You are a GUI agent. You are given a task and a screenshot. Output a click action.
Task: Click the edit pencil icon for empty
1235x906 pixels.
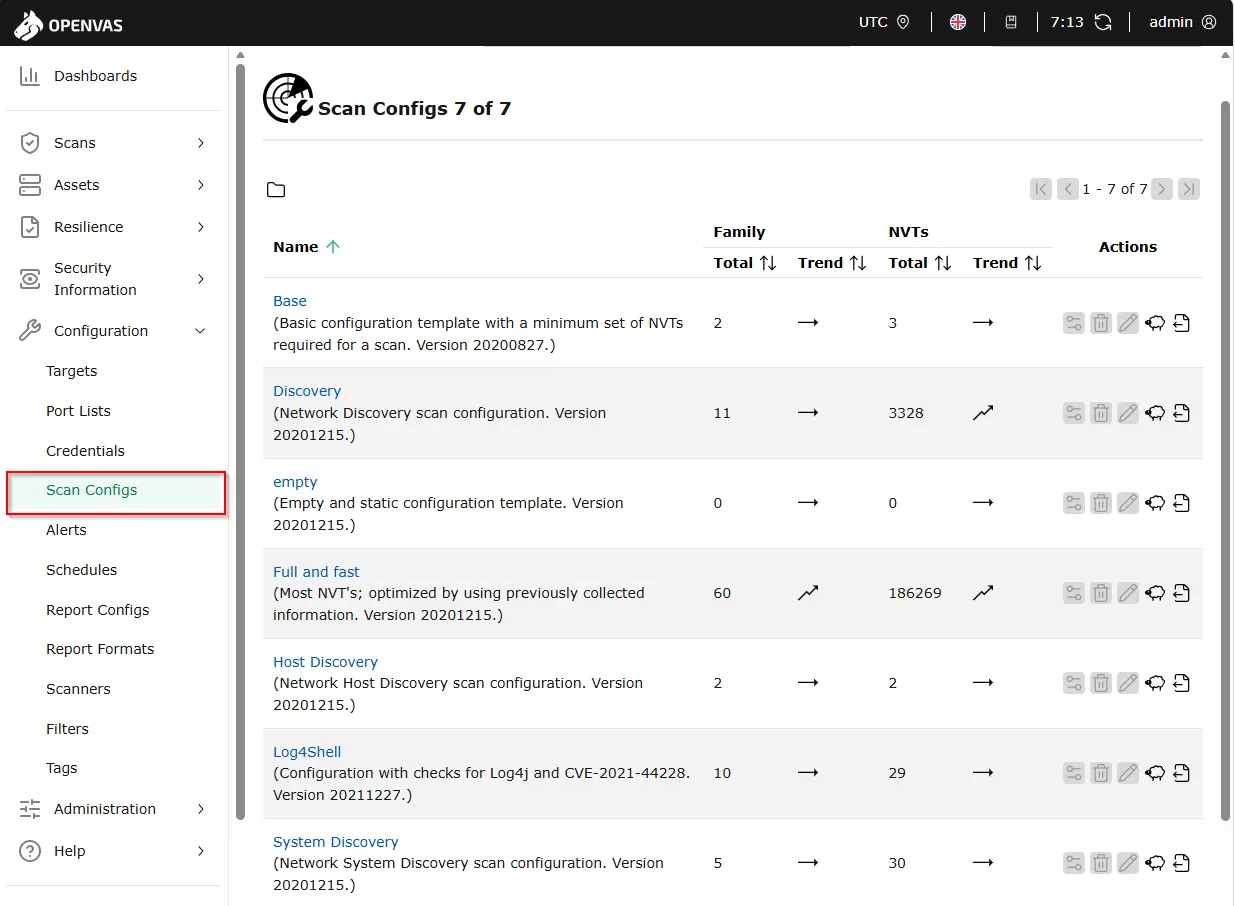[x=1128, y=503]
